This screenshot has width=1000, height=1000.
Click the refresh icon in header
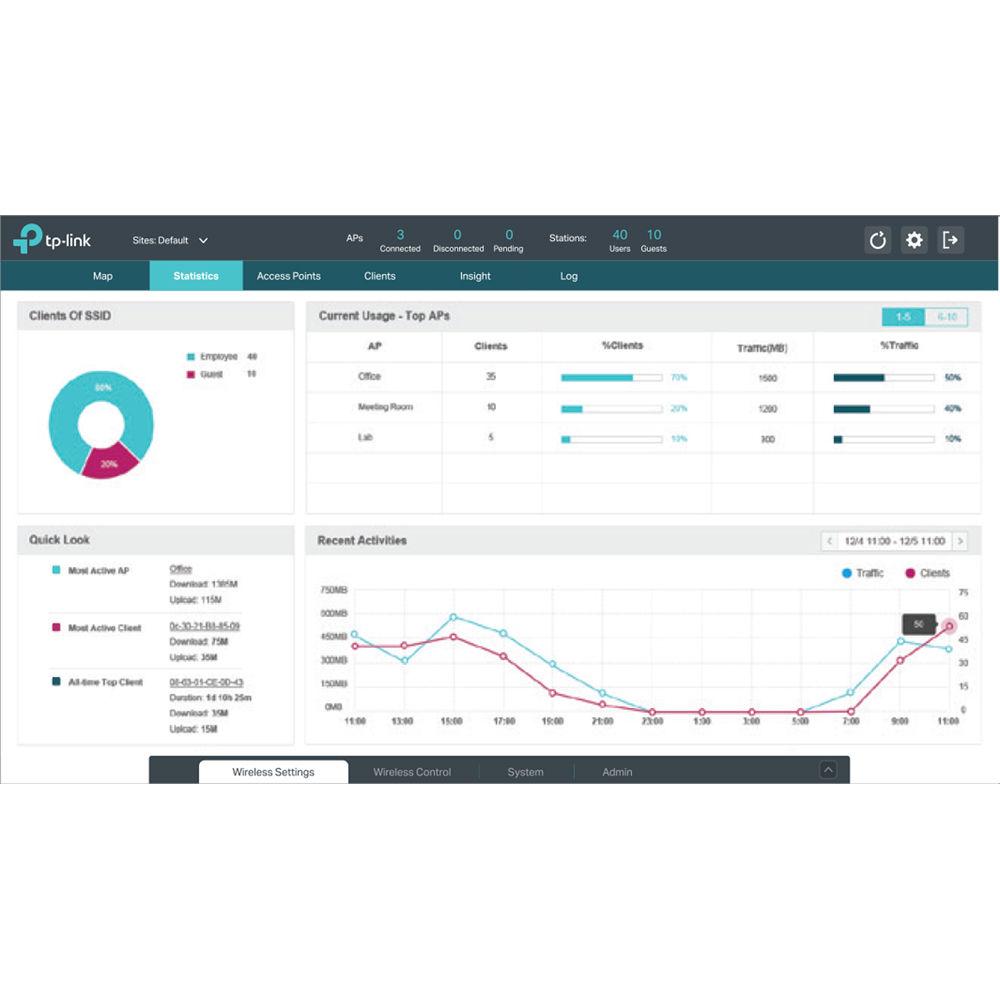(877, 240)
